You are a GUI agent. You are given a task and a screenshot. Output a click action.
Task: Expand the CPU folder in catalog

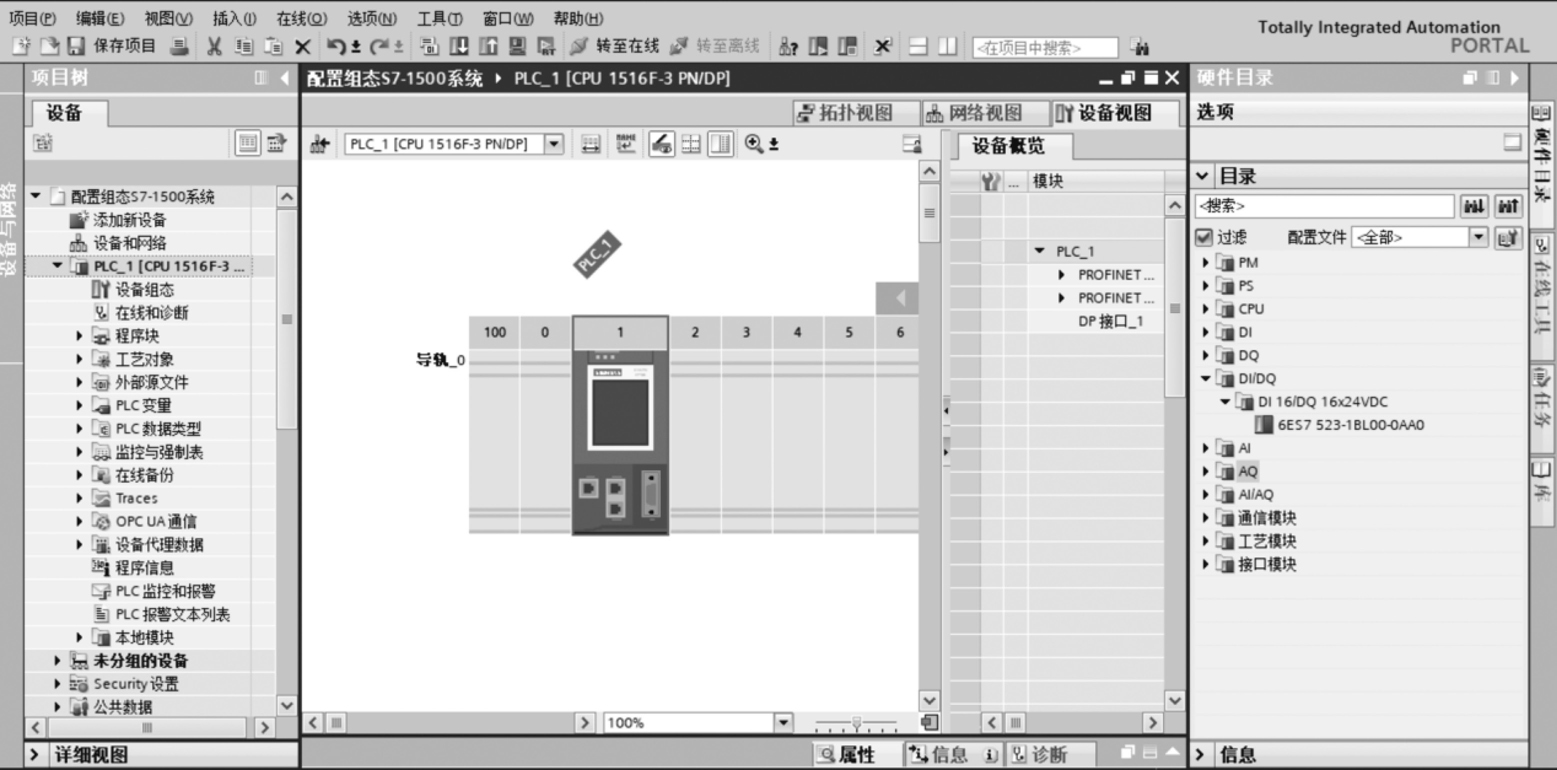click(x=1206, y=309)
